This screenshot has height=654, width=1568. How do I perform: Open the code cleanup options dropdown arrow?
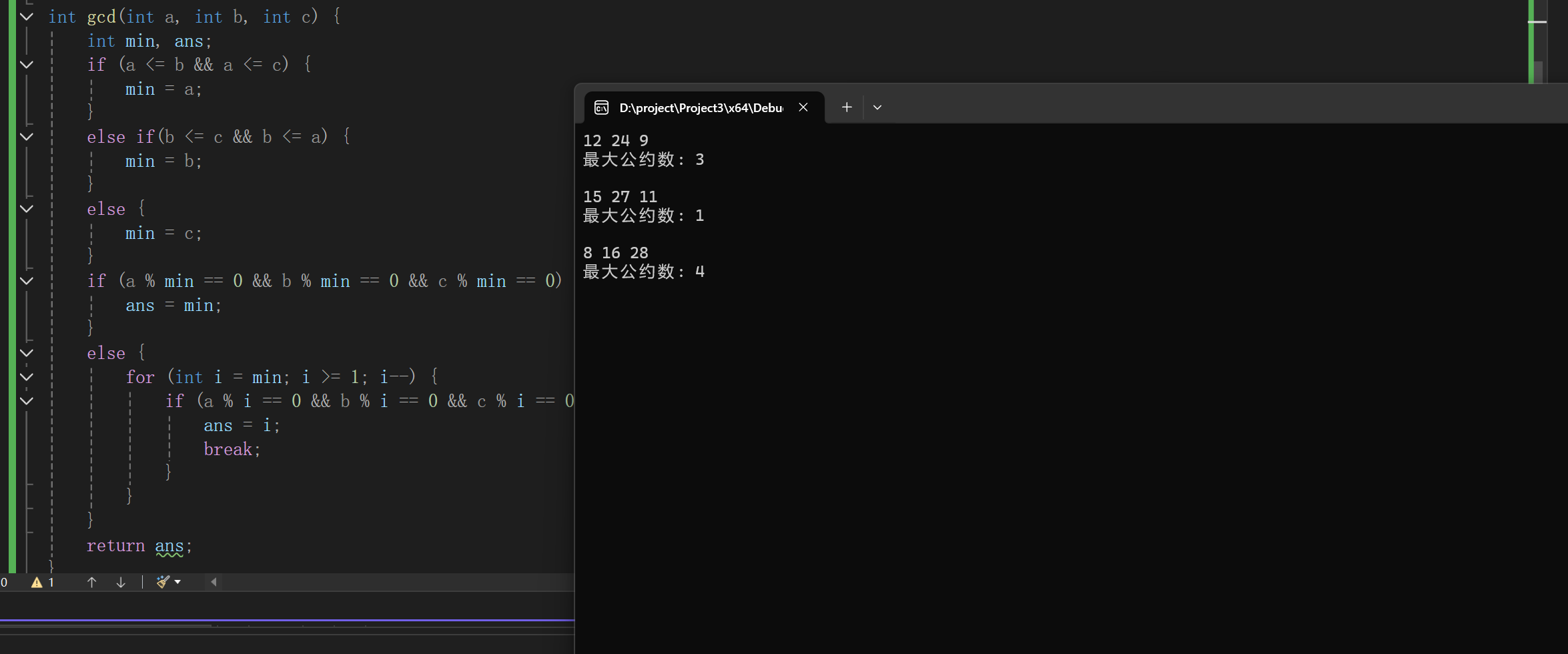[x=177, y=582]
